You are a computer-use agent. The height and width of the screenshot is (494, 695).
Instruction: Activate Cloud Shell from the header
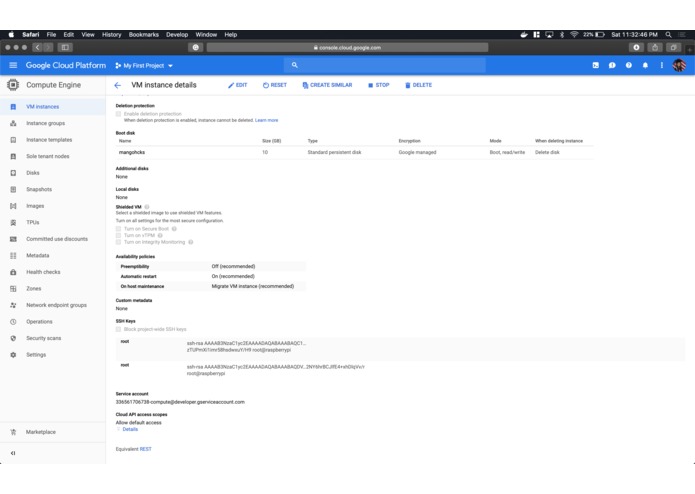click(595, 65)
